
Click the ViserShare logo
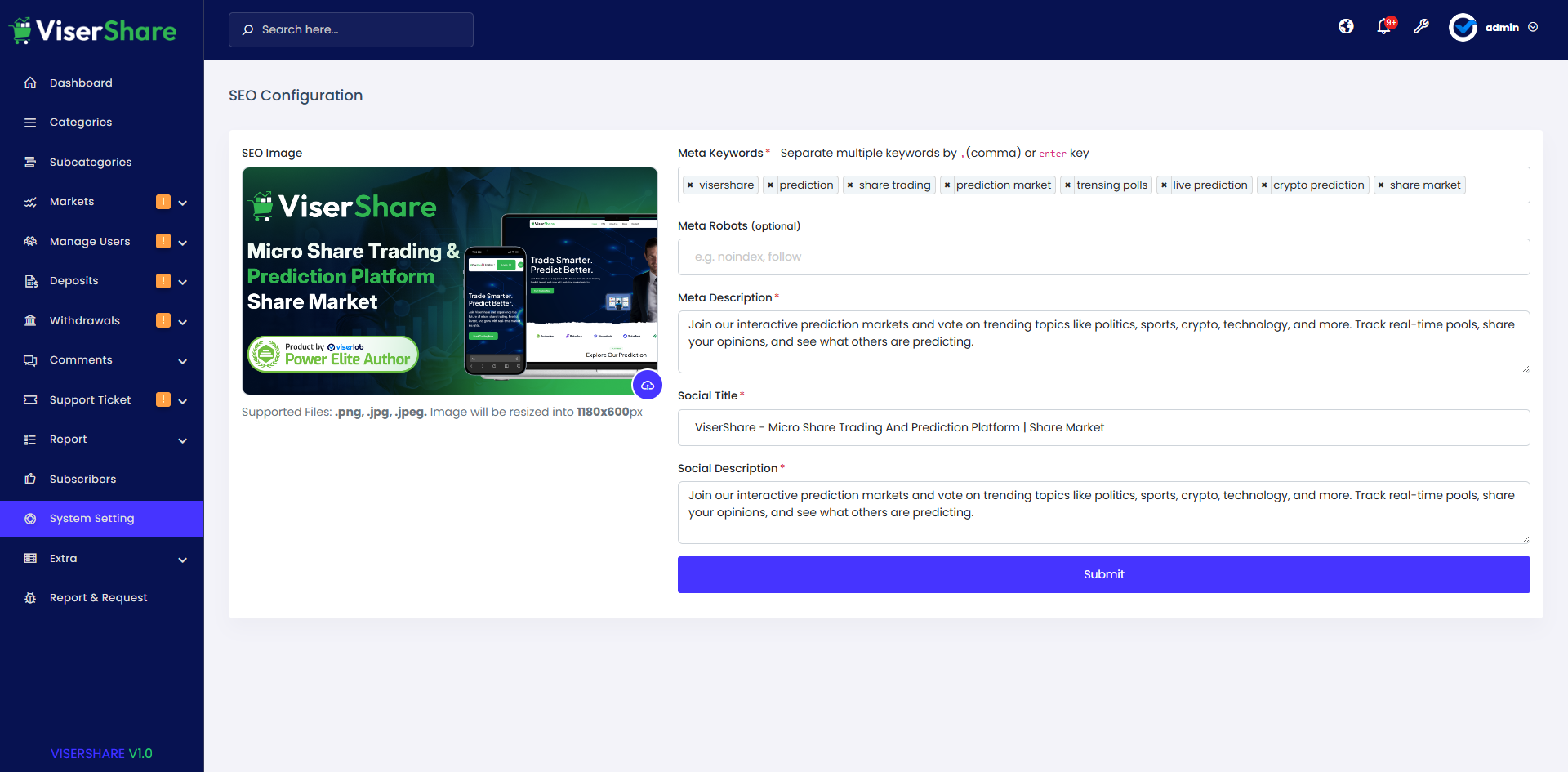click(93, 30)
